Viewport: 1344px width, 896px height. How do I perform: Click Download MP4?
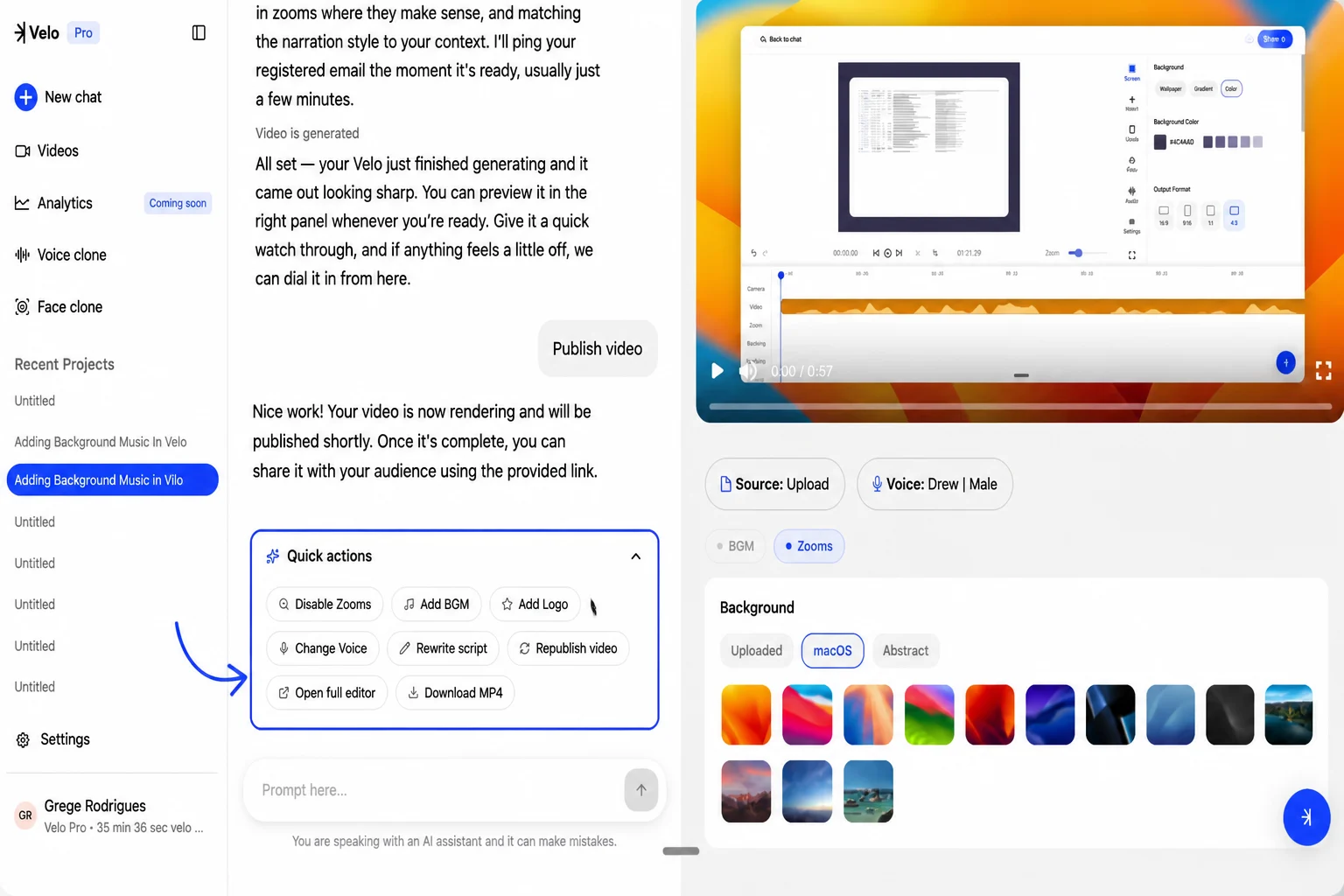[x=455, y=693]
